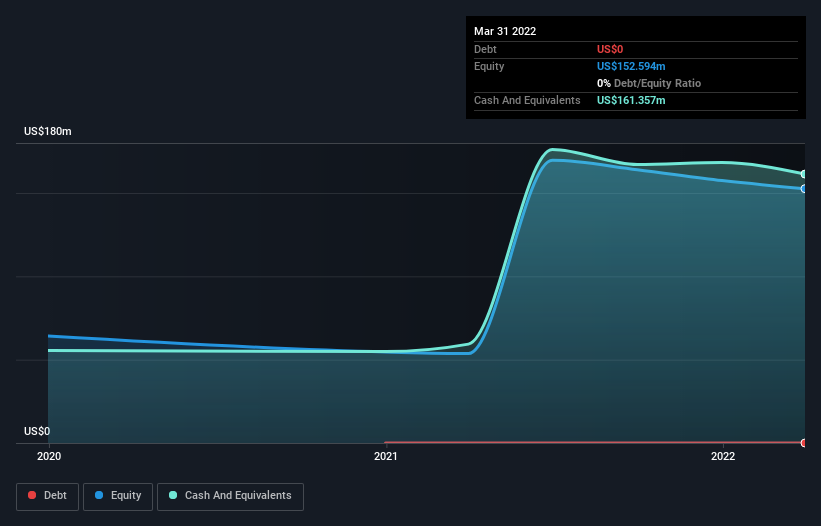Toggle the Equity legend series
821x526 pixels.
coord(118,496)
